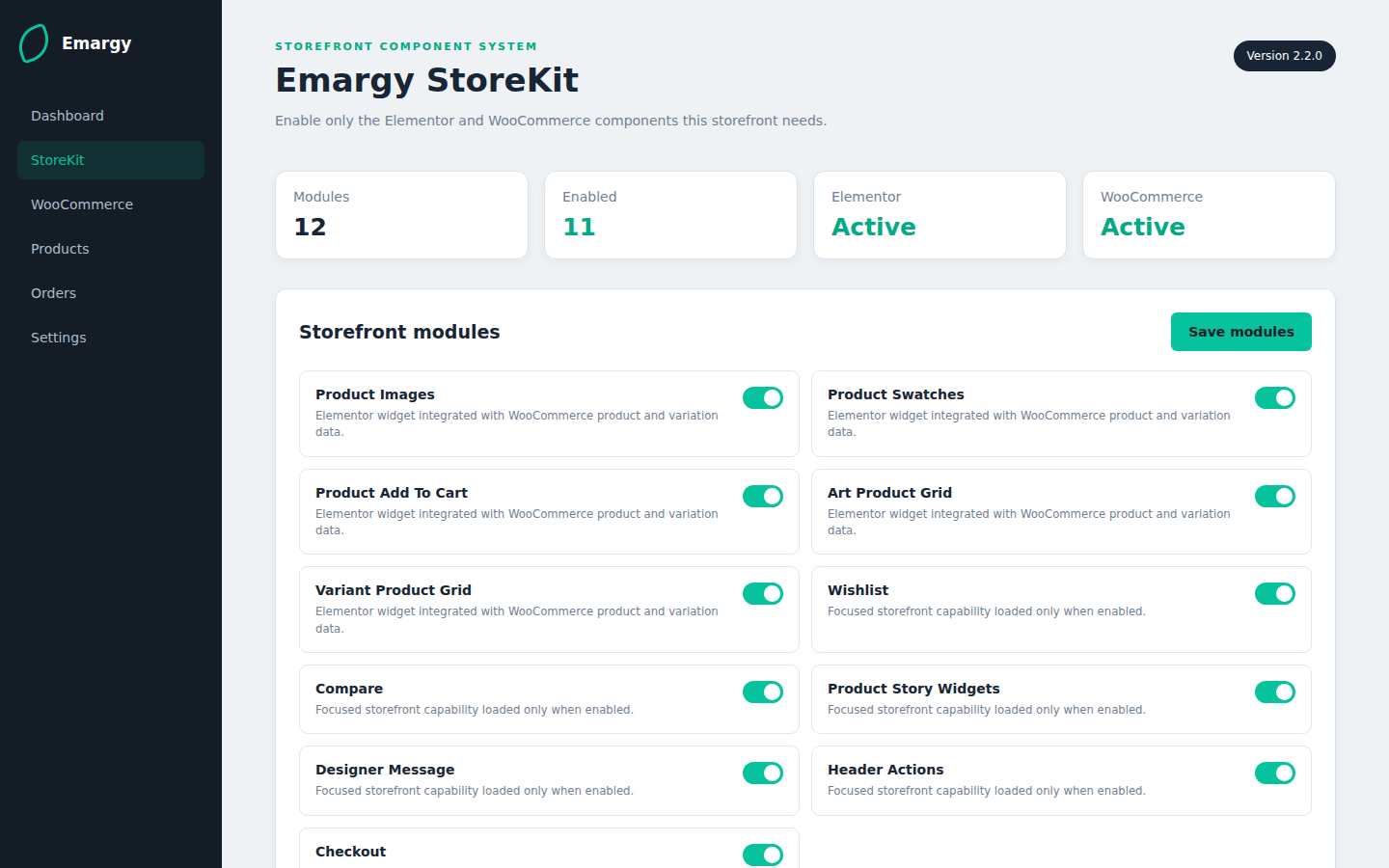Click the Product Swatches module title
This screenshot has width=1389, height=868.
click(x=896, y=394)
